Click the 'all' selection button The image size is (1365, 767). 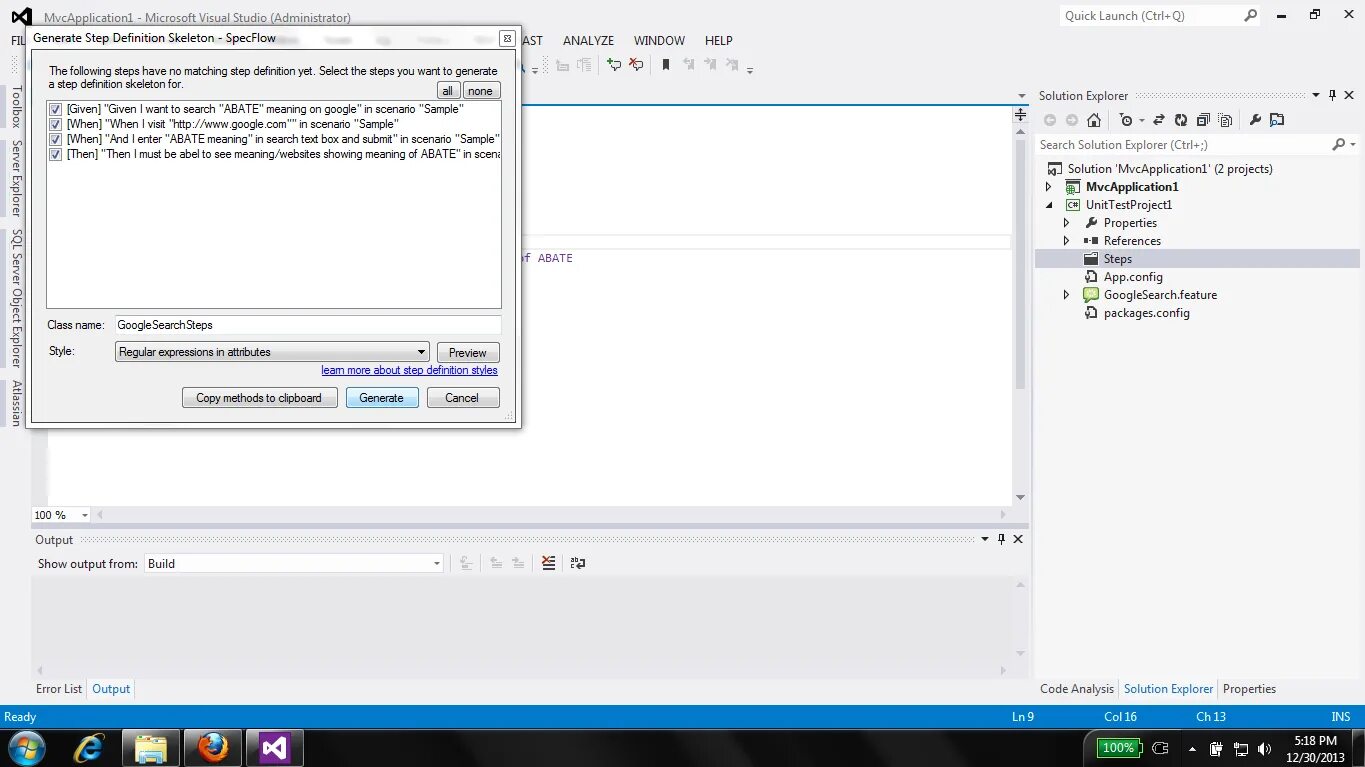(448, 91)
